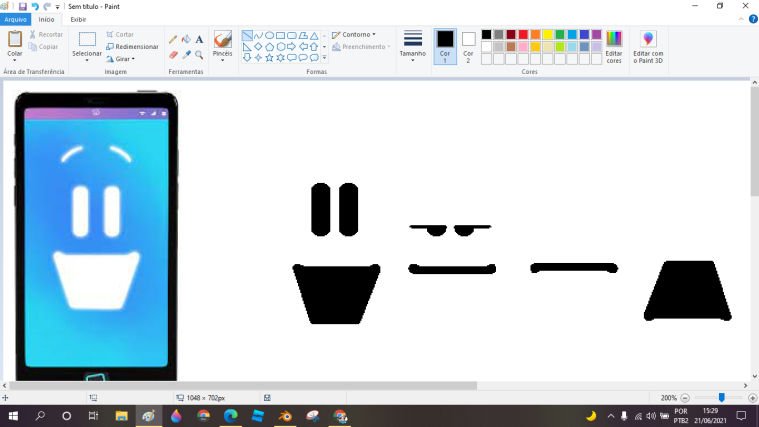Click the Redimensionar button

[x=132, y=46]
